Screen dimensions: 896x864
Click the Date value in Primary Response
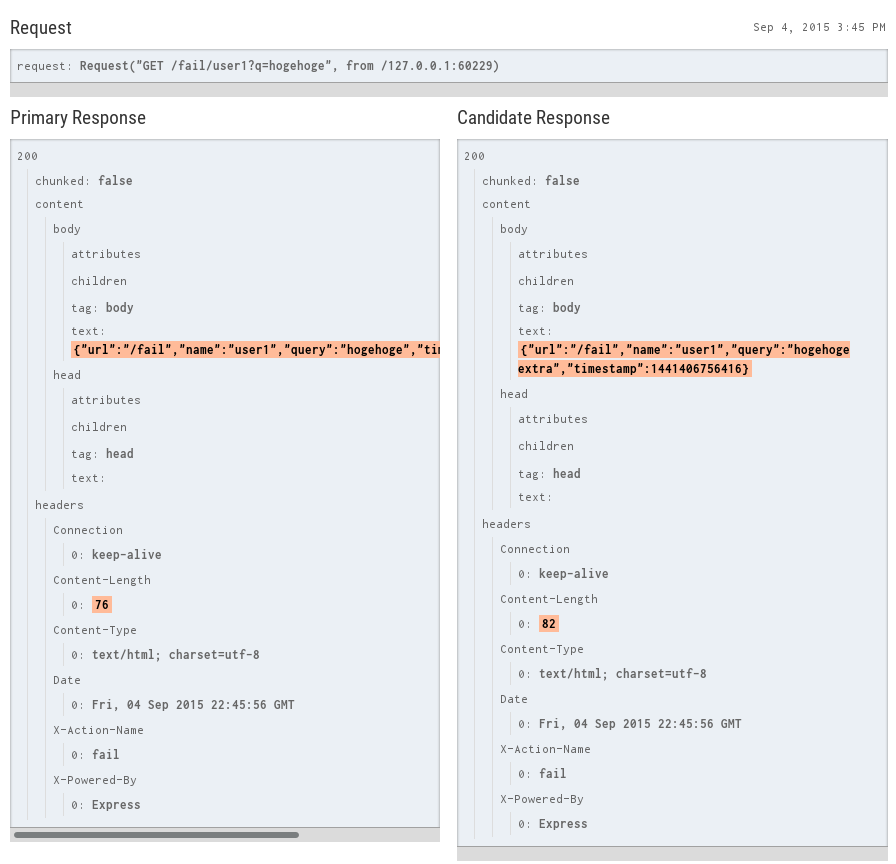[x=193, y=705]
